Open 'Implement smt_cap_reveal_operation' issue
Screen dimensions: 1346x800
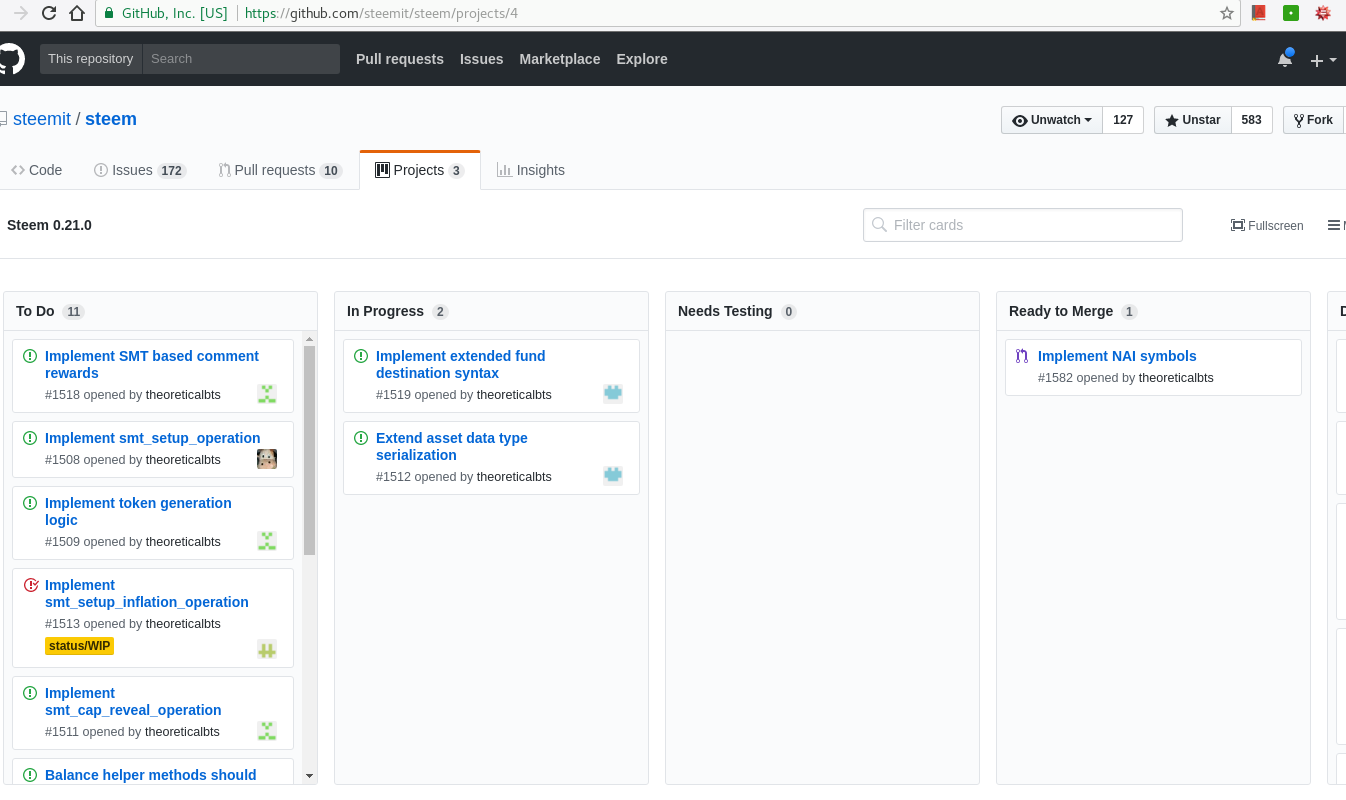[x=133, y=701]
